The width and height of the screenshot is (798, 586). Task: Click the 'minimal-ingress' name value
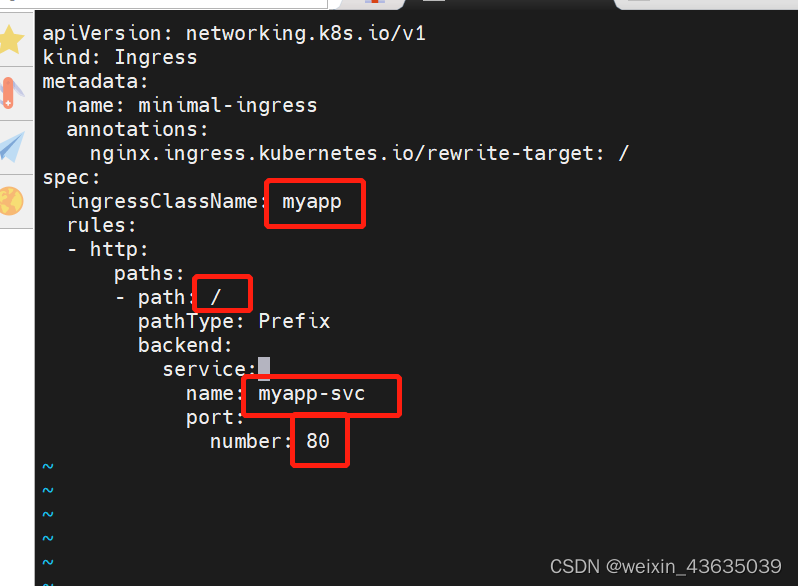coord(227,105)
